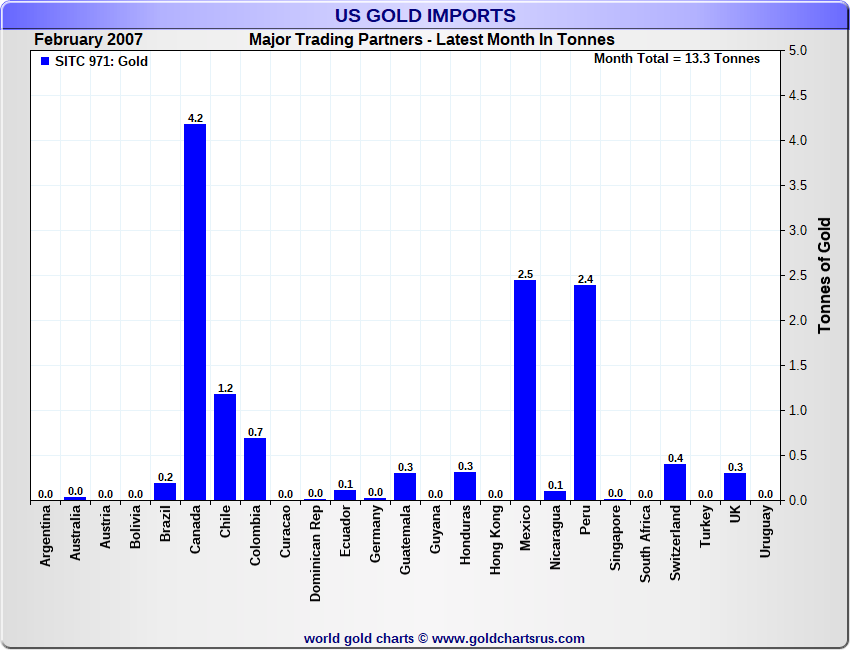Click the 'Honduras' axis label
850x650 pixels.
(x=465, y=535)
